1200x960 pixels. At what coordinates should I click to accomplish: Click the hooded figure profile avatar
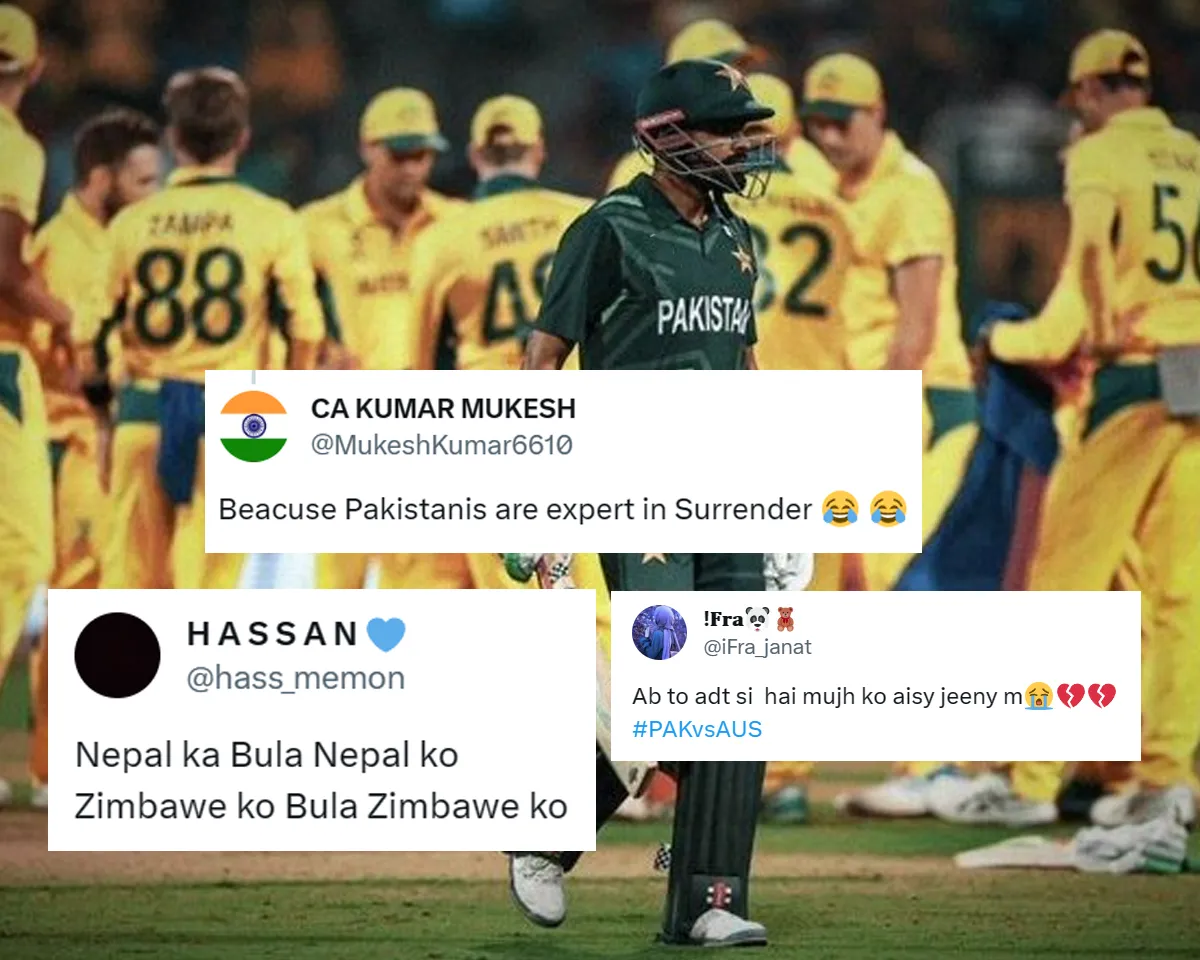click(x=660, y=632)
